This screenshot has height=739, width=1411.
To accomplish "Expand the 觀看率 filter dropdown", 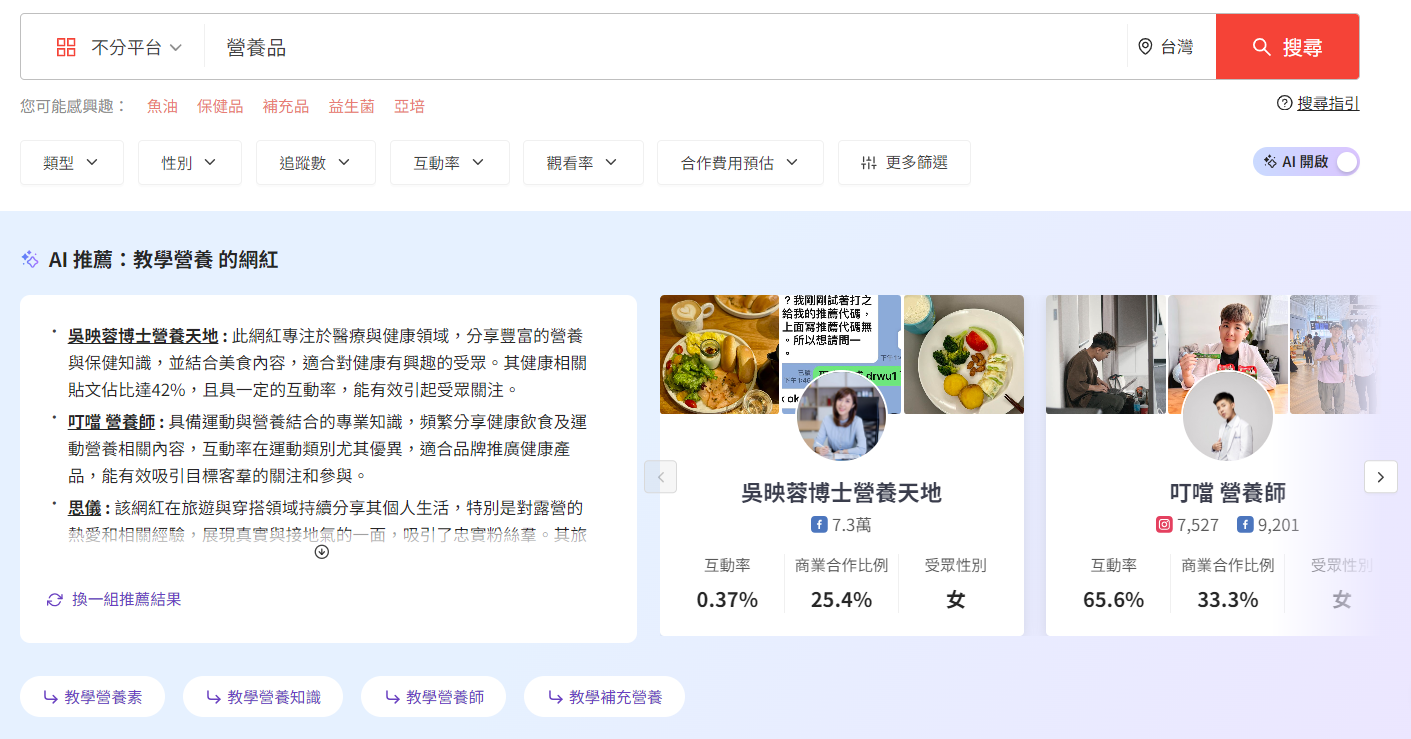I will [583, 163].
